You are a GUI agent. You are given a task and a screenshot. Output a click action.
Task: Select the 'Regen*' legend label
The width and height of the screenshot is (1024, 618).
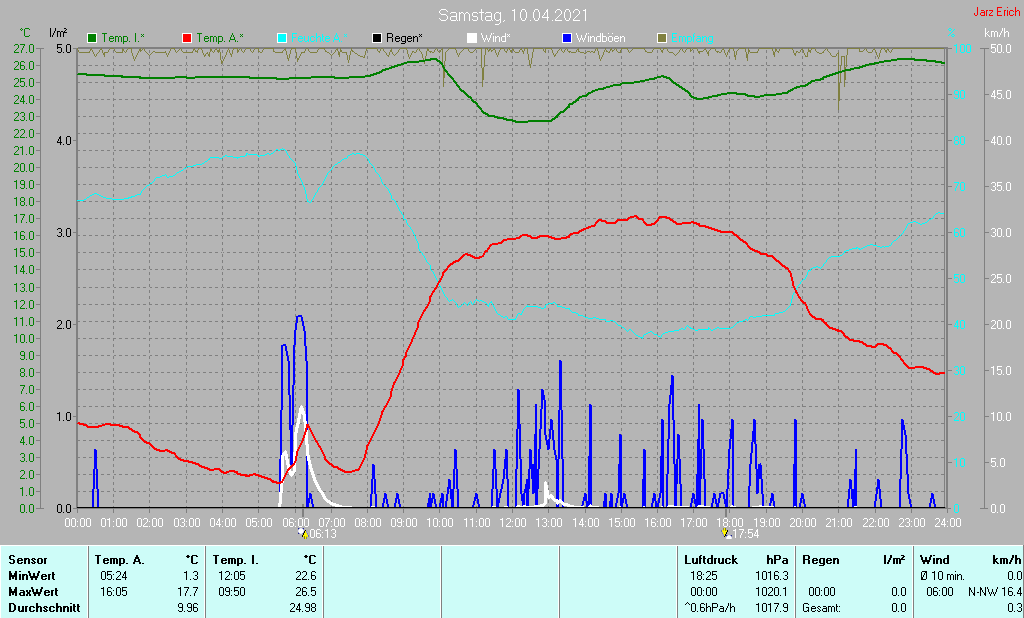coord(404,38)
